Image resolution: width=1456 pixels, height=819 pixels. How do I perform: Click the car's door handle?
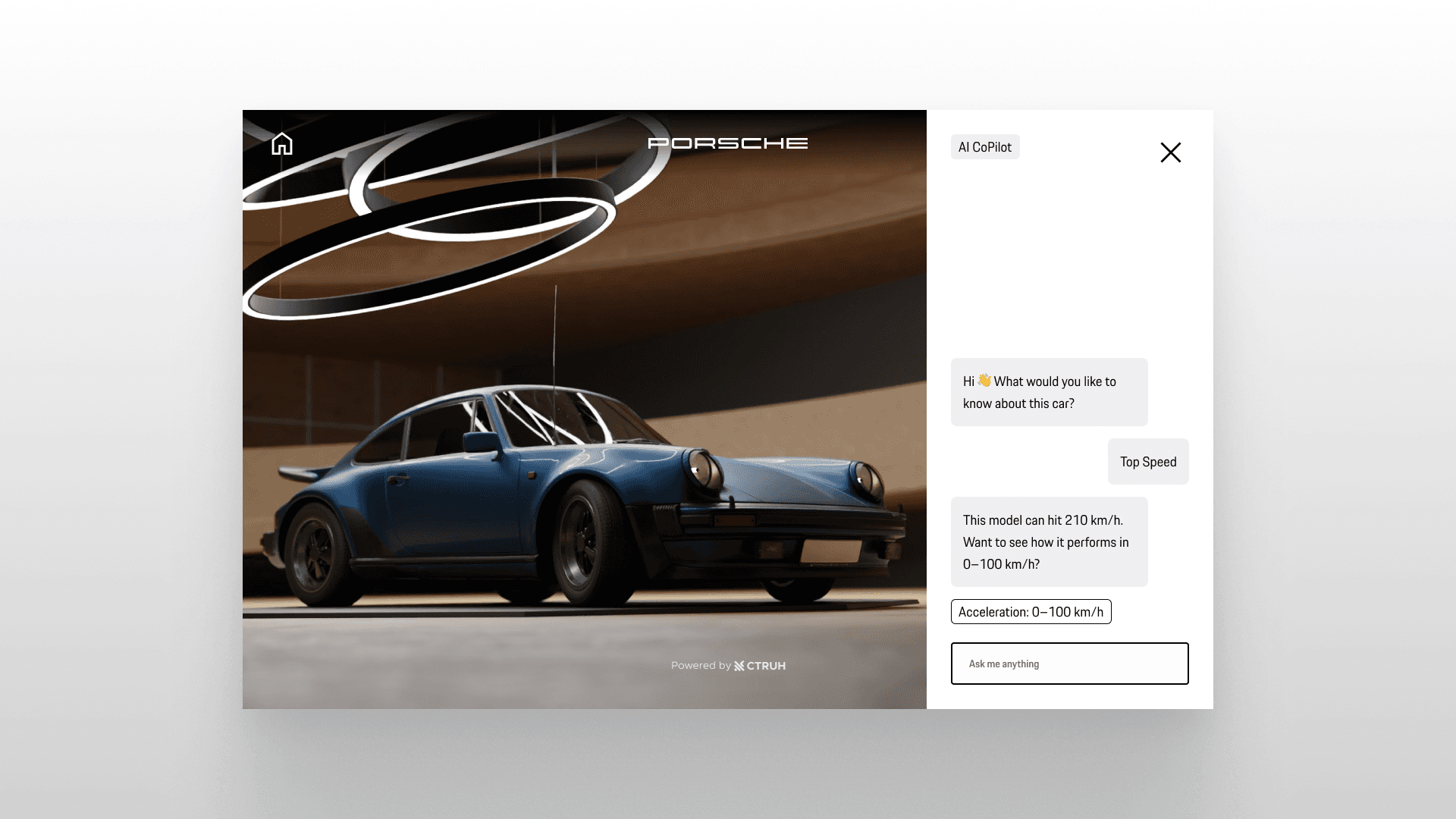pyautogui.click(x=397, y=479)
